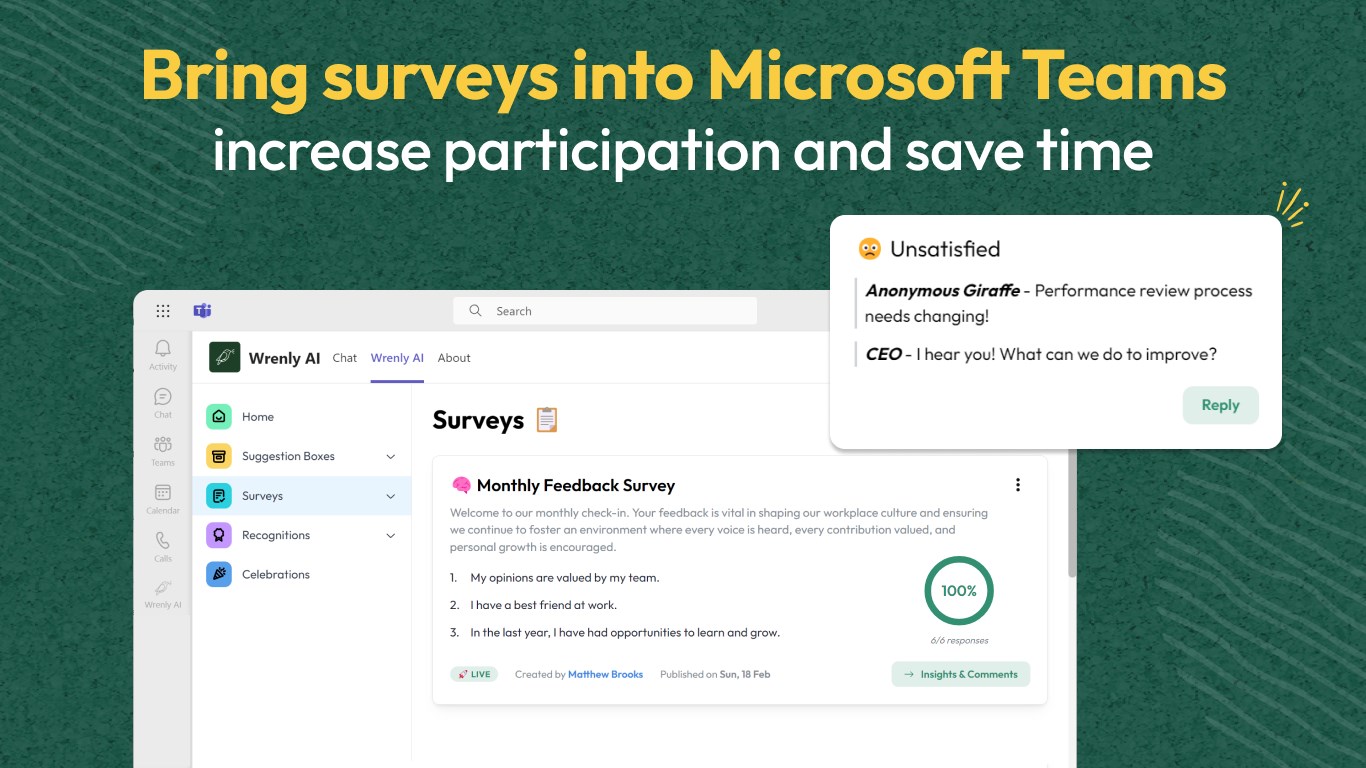The height and width of the screenshot is (768, 1366).
Task: Open Matthew Brooks profile link
Action: 605,674
